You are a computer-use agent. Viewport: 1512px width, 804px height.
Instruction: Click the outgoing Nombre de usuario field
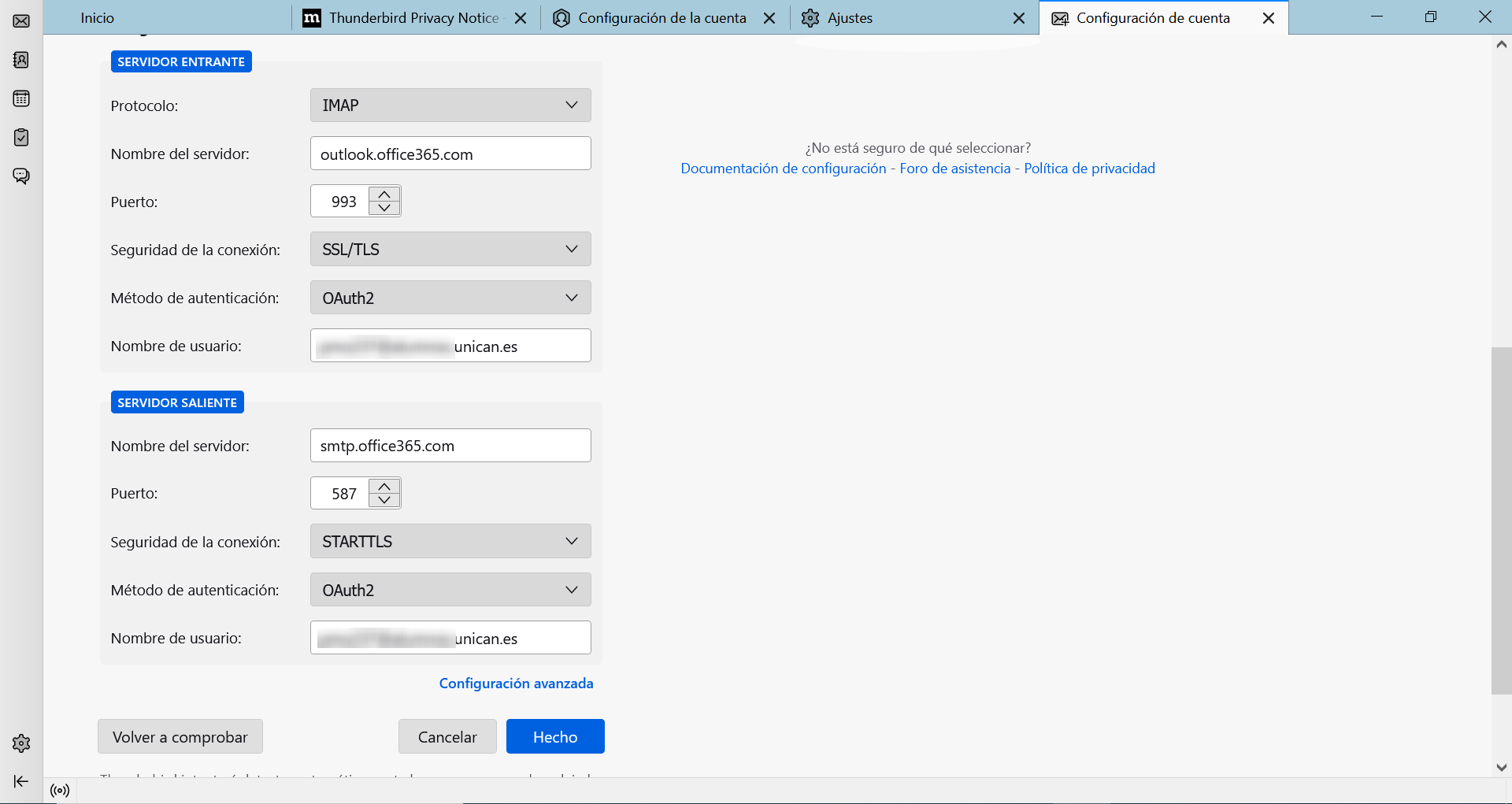click(450, 638)
